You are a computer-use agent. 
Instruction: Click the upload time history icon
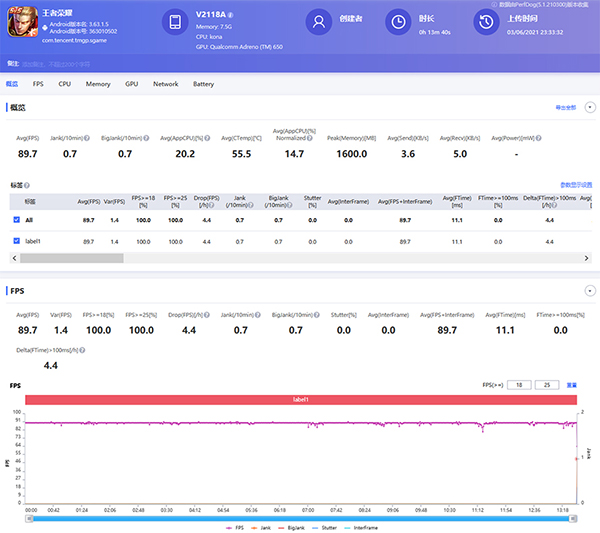point(485,22)
